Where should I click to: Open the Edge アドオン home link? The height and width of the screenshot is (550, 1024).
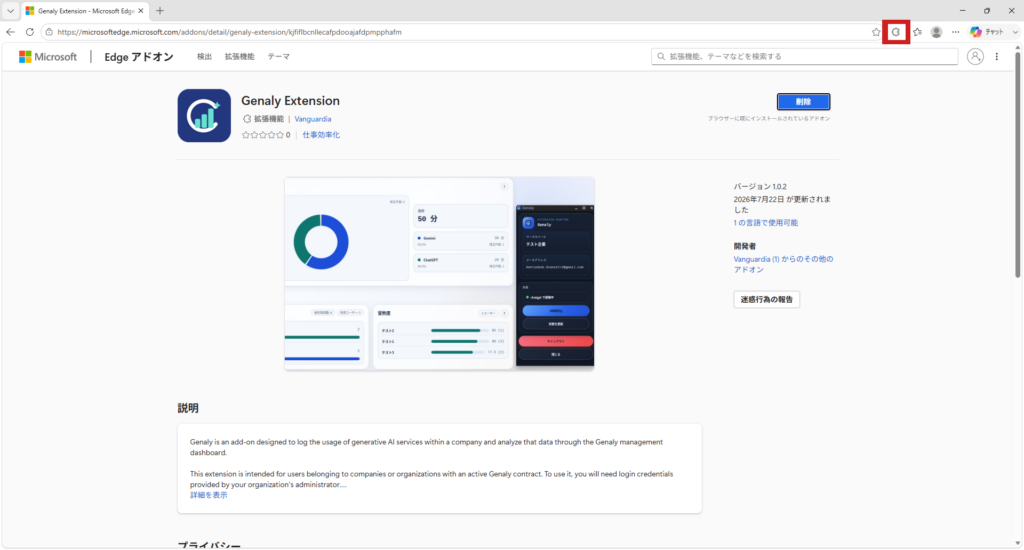139,57
